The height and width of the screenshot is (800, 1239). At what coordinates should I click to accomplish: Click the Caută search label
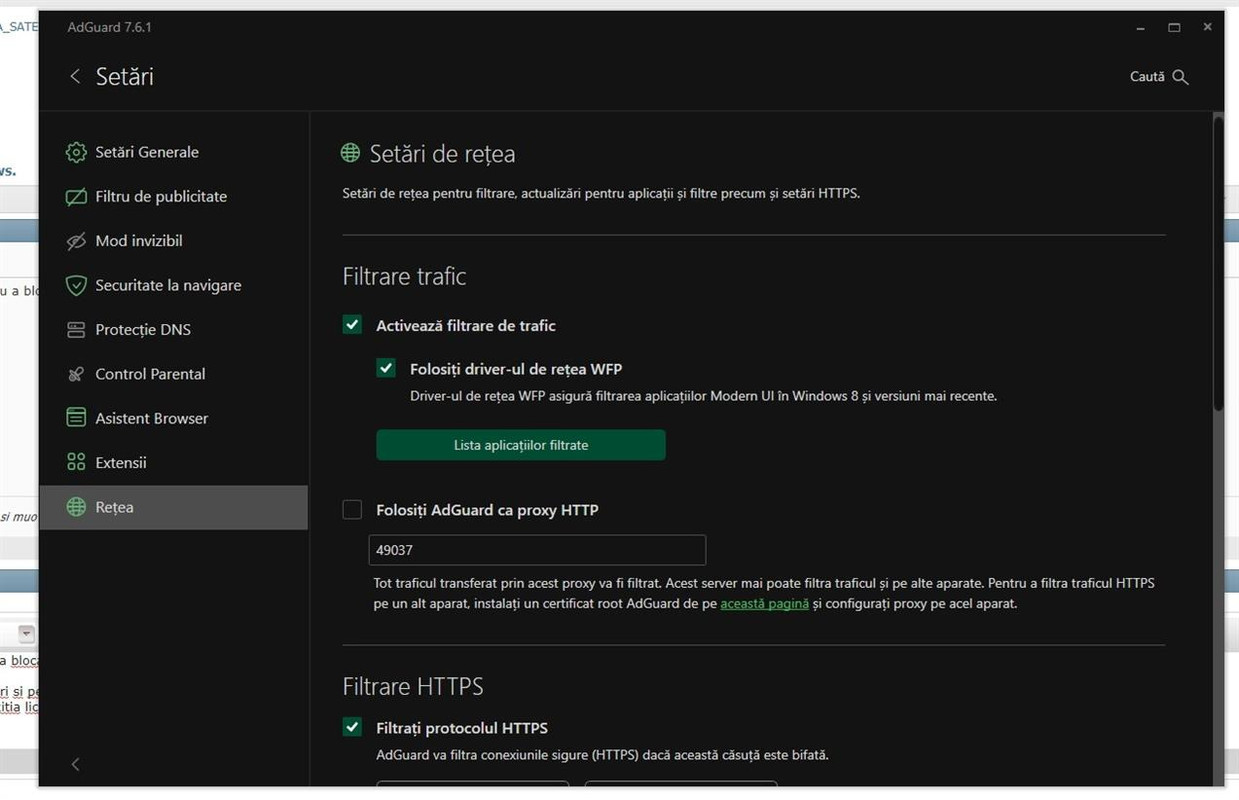(1147, 77)
